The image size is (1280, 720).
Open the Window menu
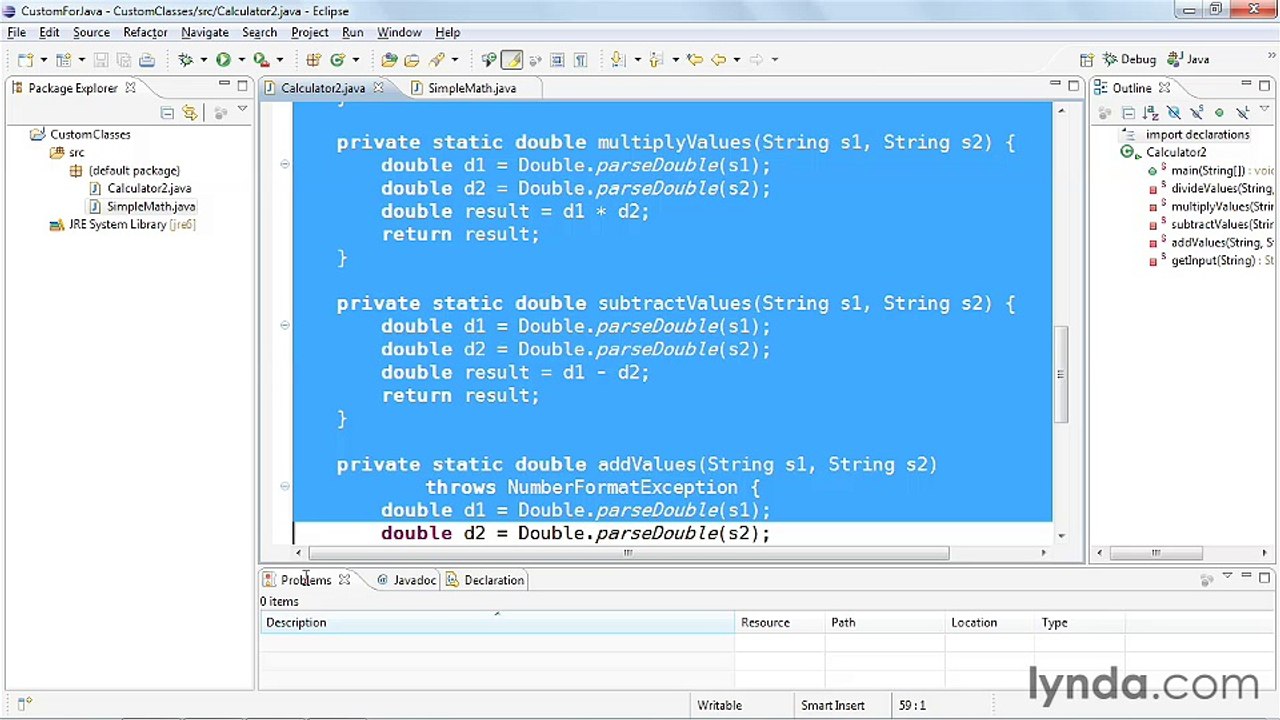pyautogui.click(x=399, y=32)
